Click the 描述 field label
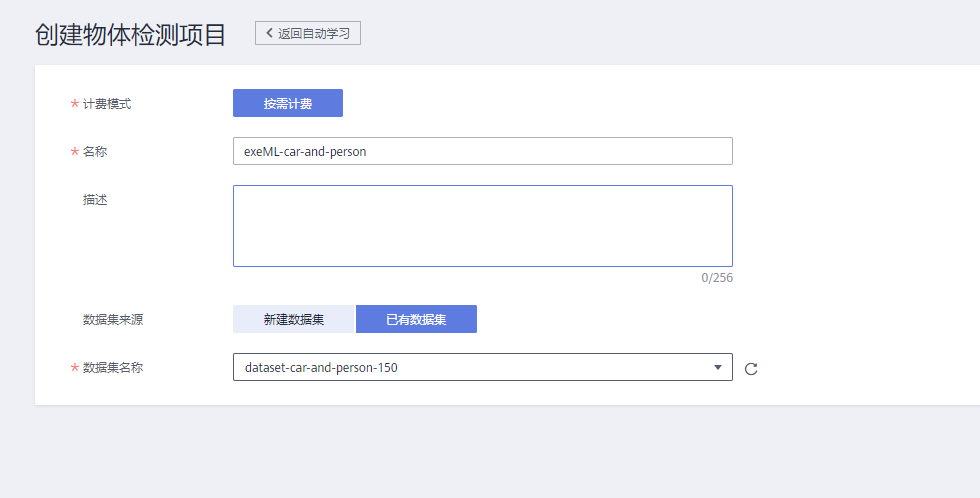The width and height of the screenshot is (980, 498). coord(95,200)
